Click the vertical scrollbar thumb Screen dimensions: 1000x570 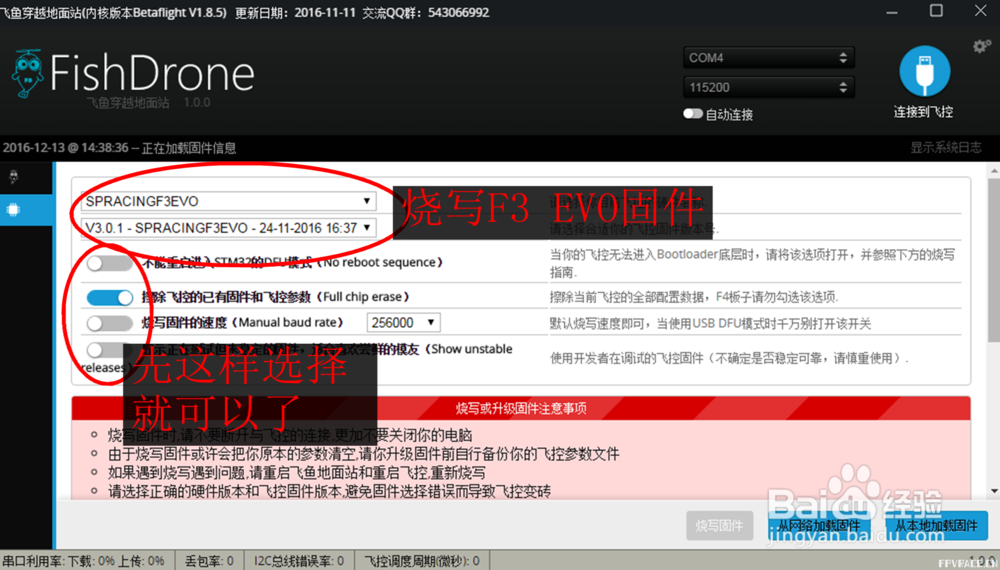point(994,260)
